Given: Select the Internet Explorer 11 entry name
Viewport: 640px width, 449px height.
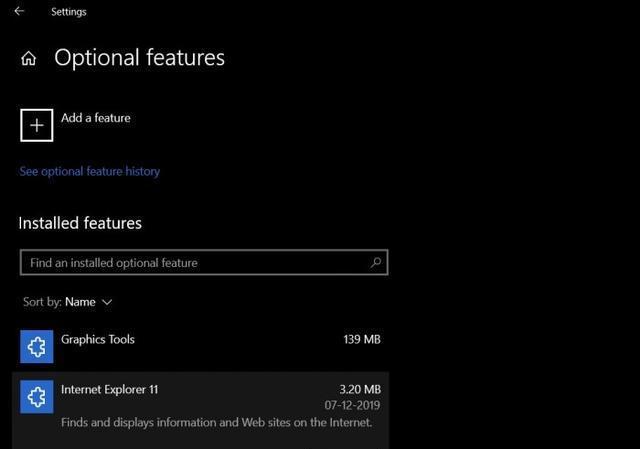Looking at the screenshot, I should (109, 389).
